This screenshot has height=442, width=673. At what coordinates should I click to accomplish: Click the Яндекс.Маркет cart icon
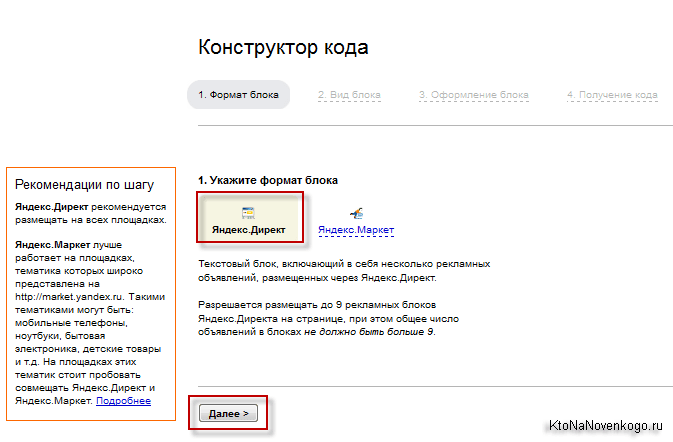click(x=356, y=213)
